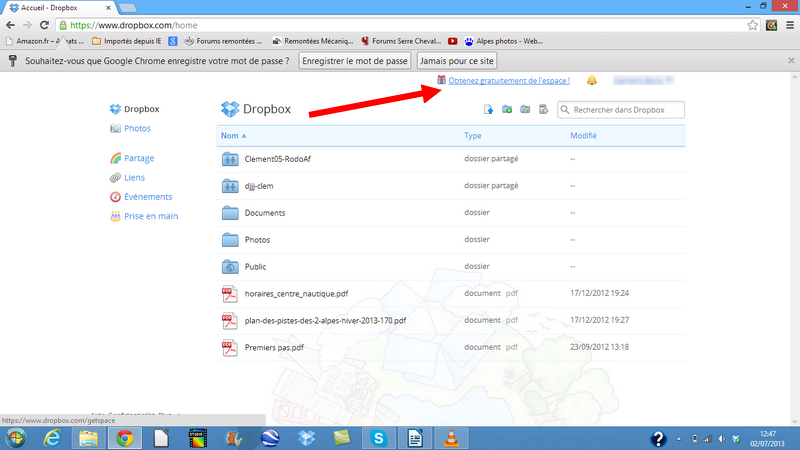This screenshot has width=800, height=450.
Task: Show hidden tray icons arrow
Action: point(679,439)
